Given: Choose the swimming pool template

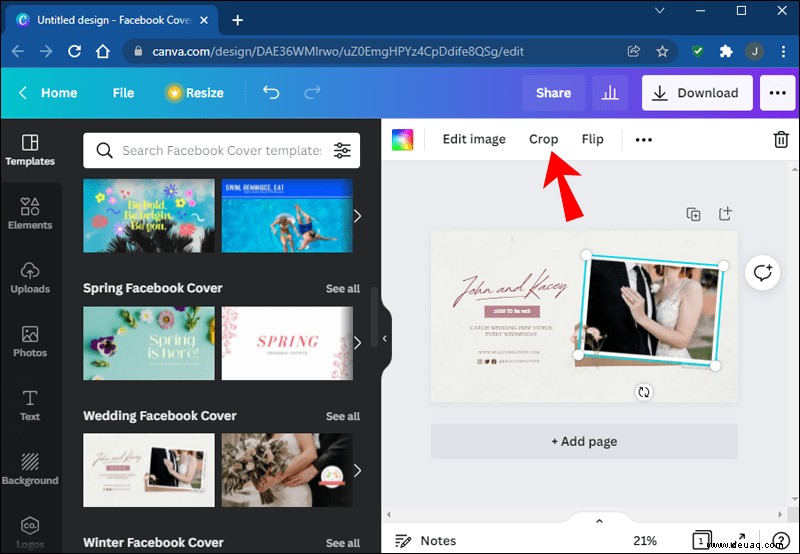Looking at the screenshot, I should tap(287, 216).
